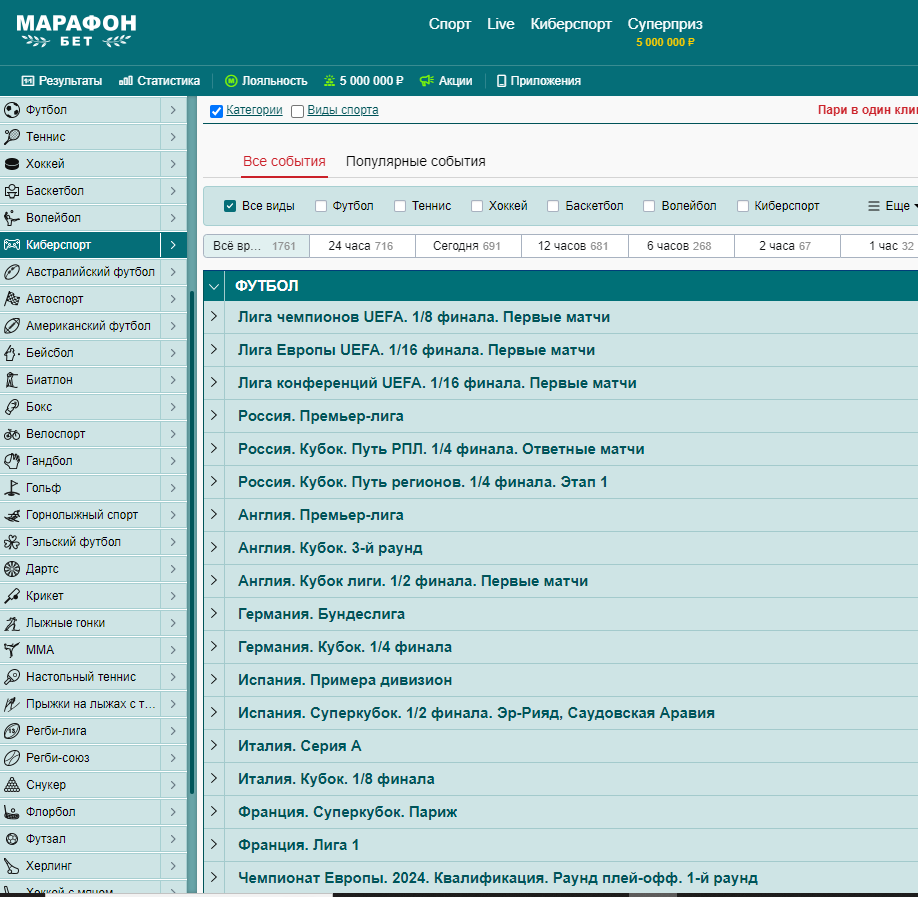The height and width of the screenshot is (897, 918).
Task: Click the bicycle icon next to Велоспорт
Action: click(12, 434)
